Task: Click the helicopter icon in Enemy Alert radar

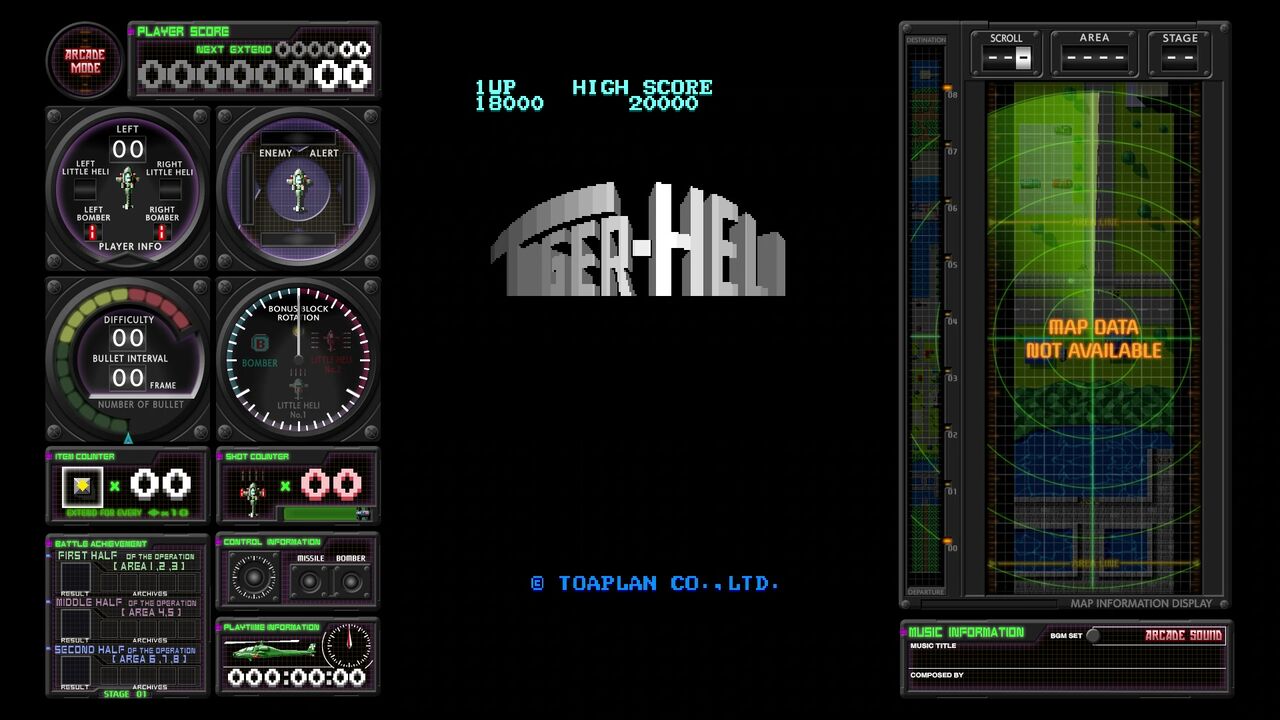Action: (x=298, y=189)
